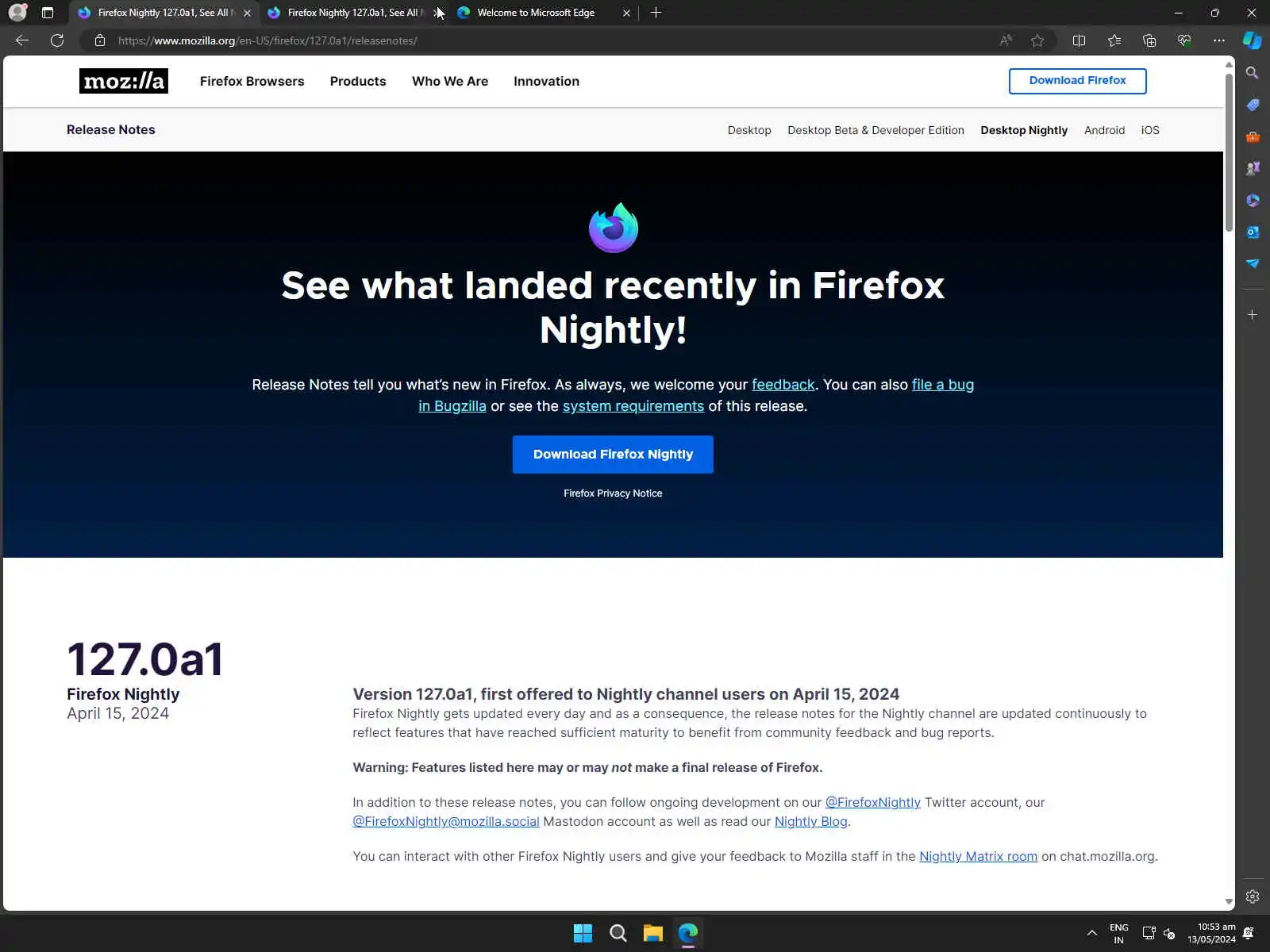Open the Who We Are menu
The width and height of the screenshot is (1270, 952).
pos(450,81)
